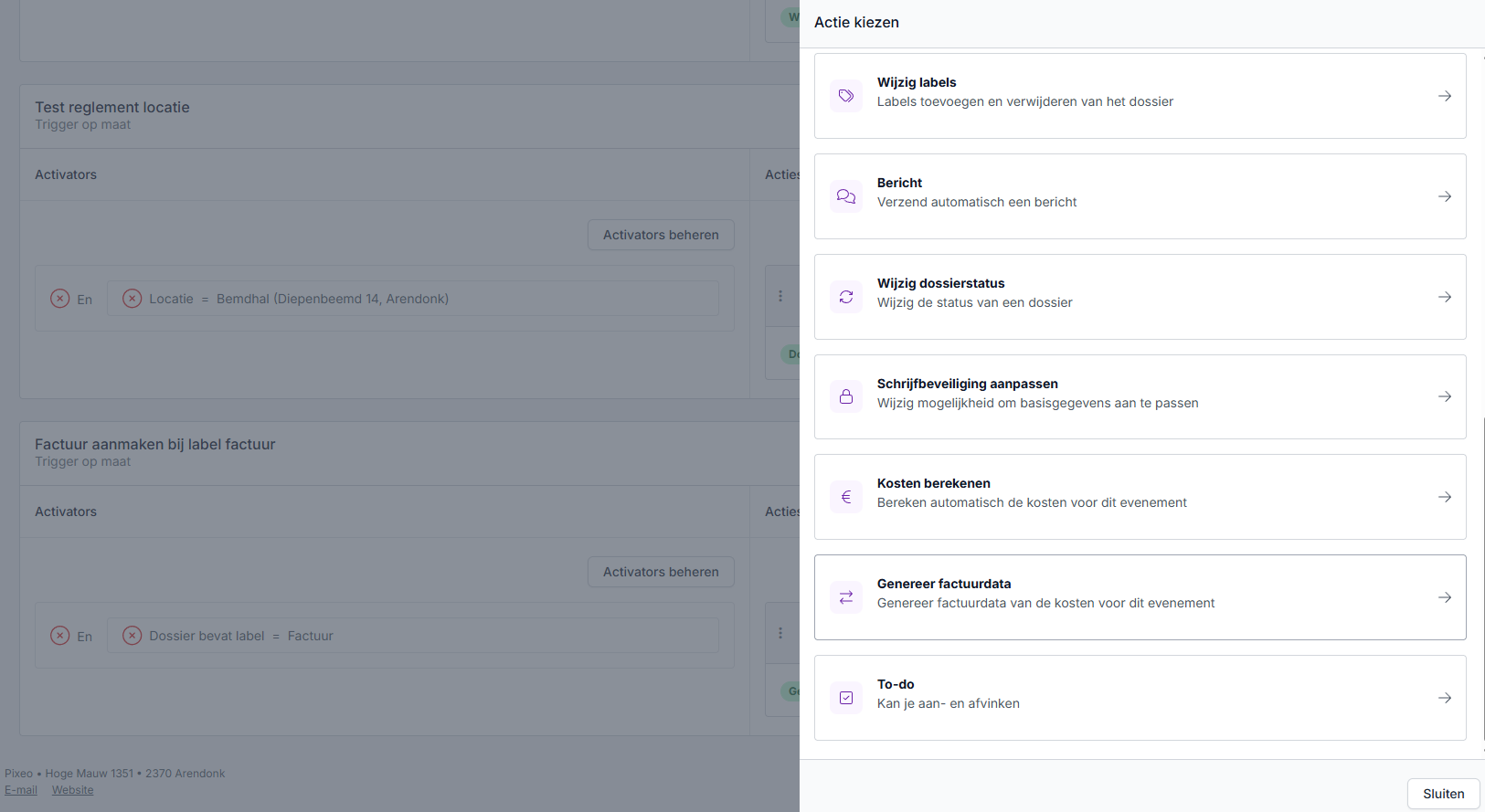Image resolution: width=1485 pixels, height=812 pixels.
Task: Choose the To-do action title
Action: [x=896, y=684]
